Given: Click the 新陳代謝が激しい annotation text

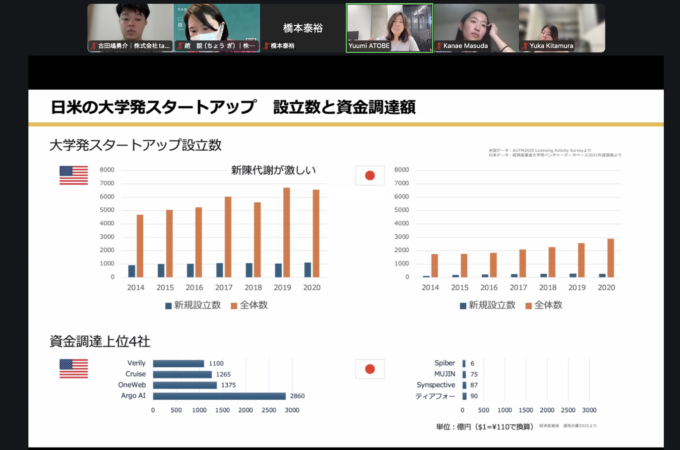Looking at the screenshot, I should [x=273, y=169].
